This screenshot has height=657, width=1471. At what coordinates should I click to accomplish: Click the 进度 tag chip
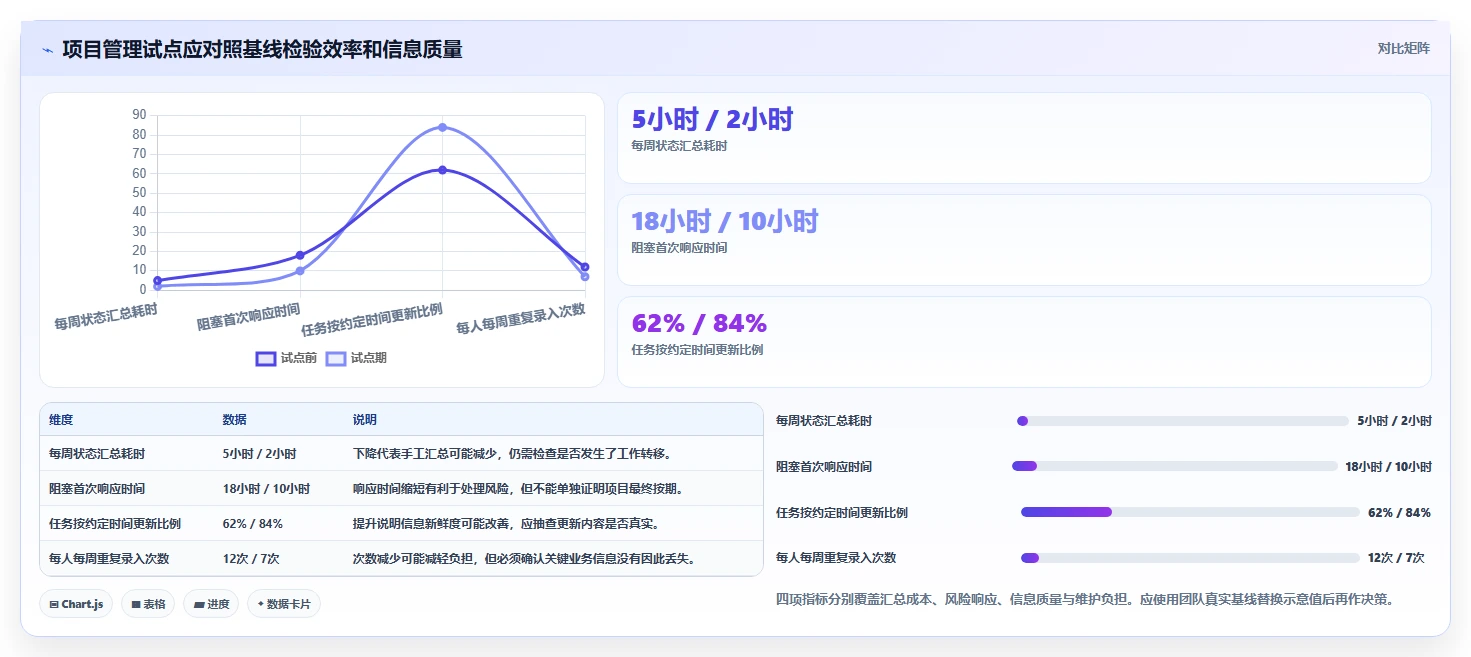click(211, 604)
